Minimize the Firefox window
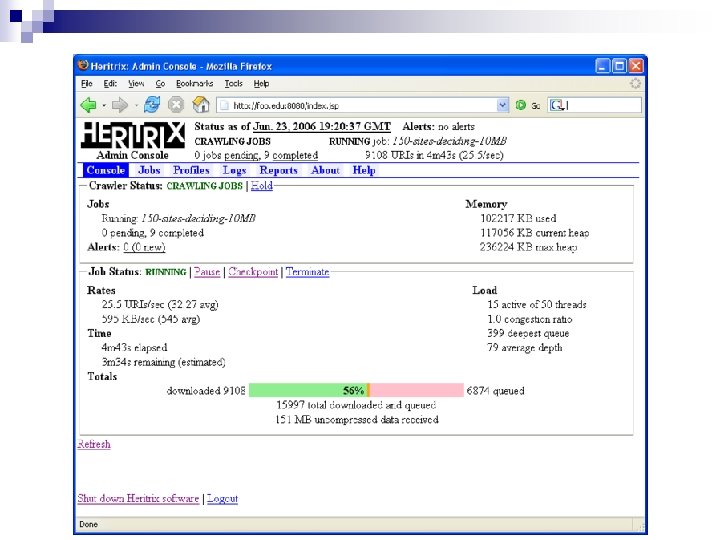Image resolution: width=720 pixels, height=540 pixels. click(x=603, y=66)
